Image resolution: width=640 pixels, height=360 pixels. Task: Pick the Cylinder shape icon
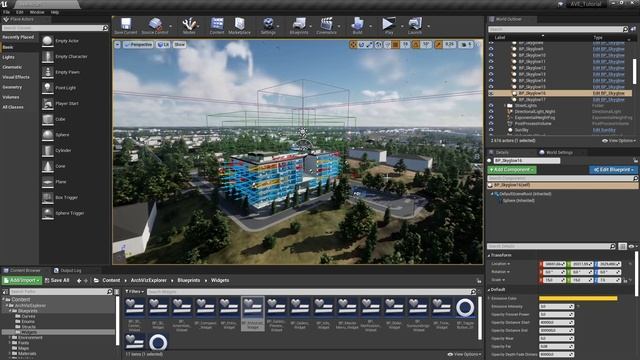tap(47, 150)
